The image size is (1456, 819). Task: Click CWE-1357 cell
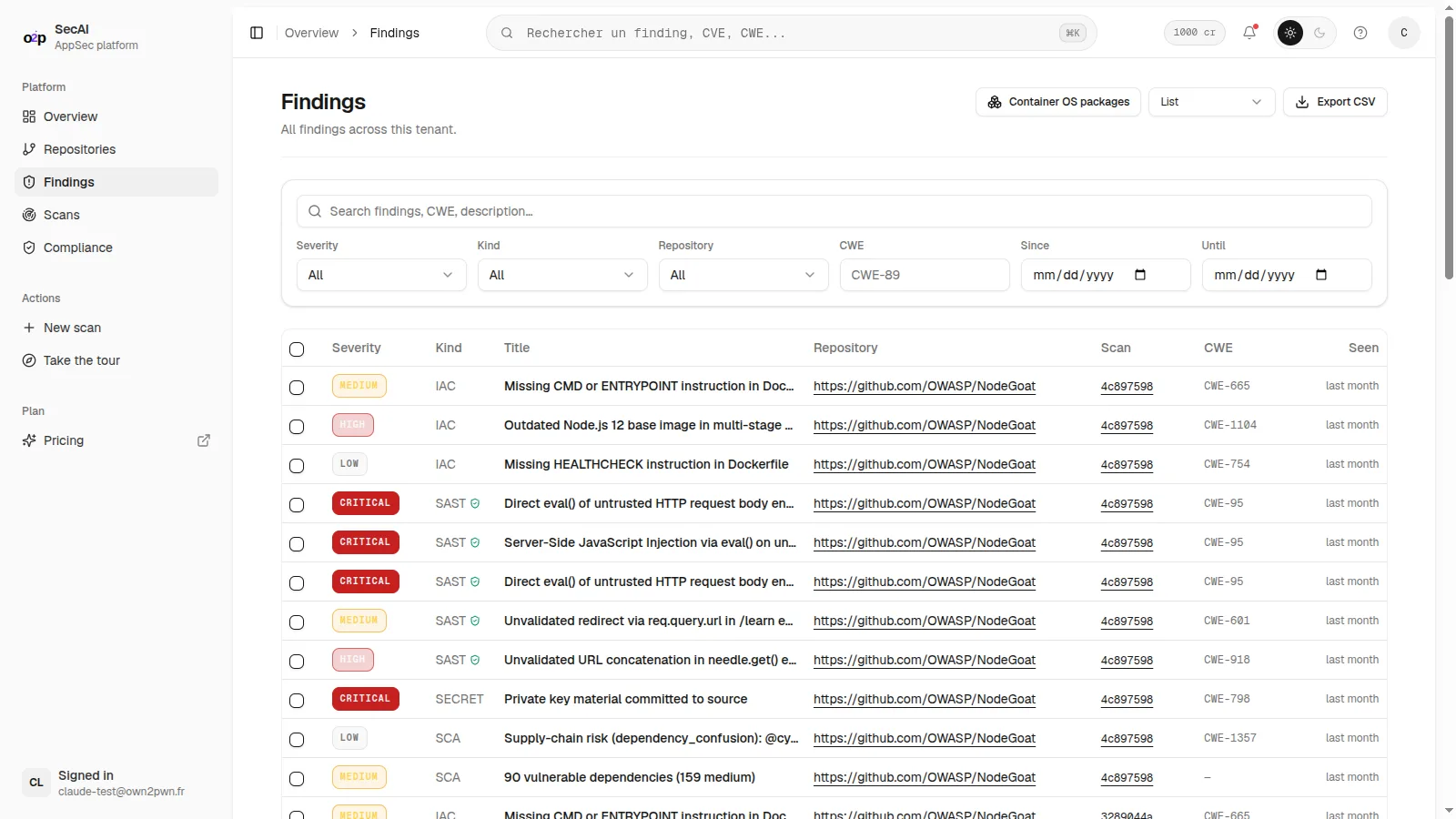(1229, 738)
